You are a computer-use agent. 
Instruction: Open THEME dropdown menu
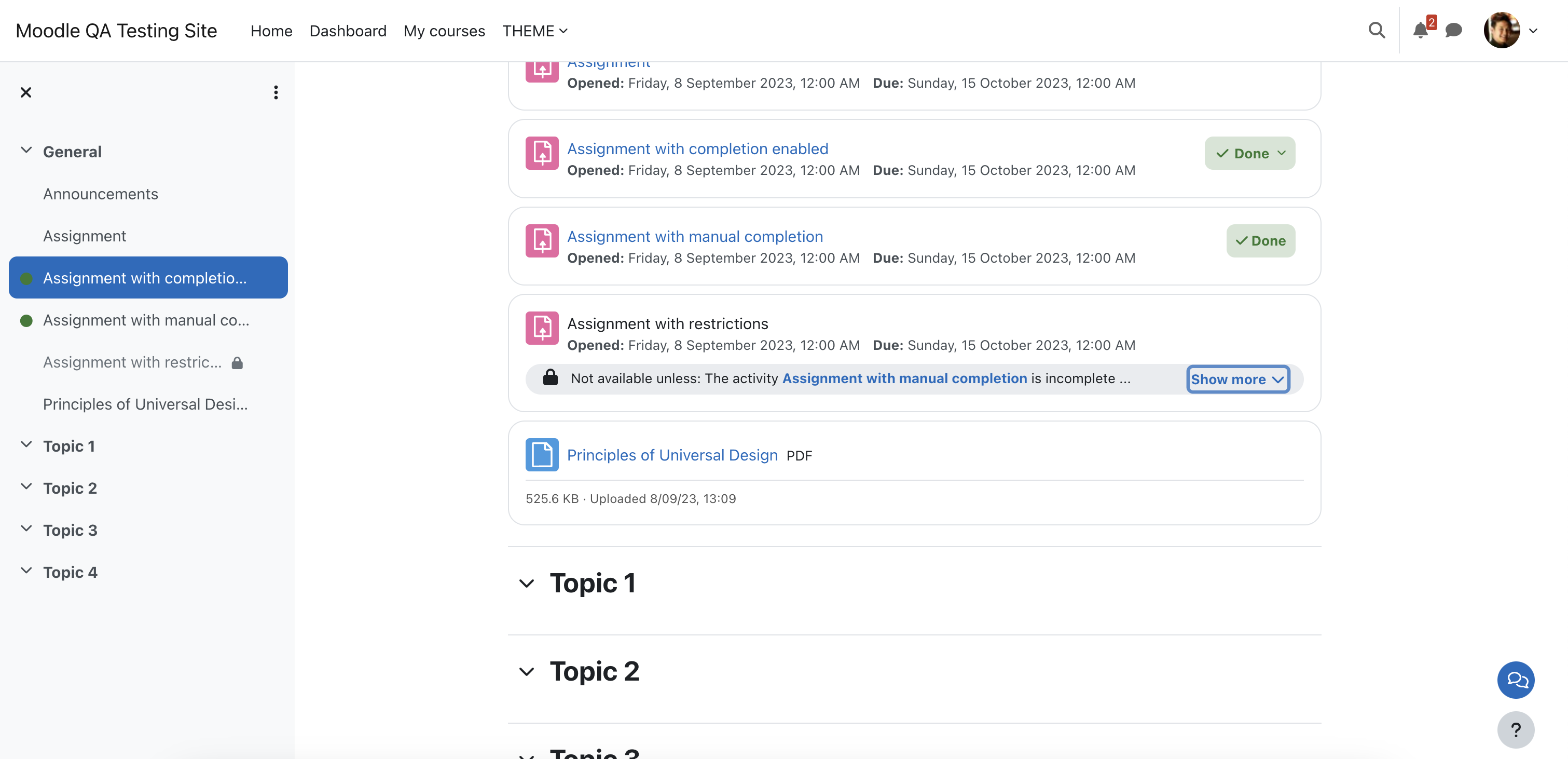pos(534,31)
